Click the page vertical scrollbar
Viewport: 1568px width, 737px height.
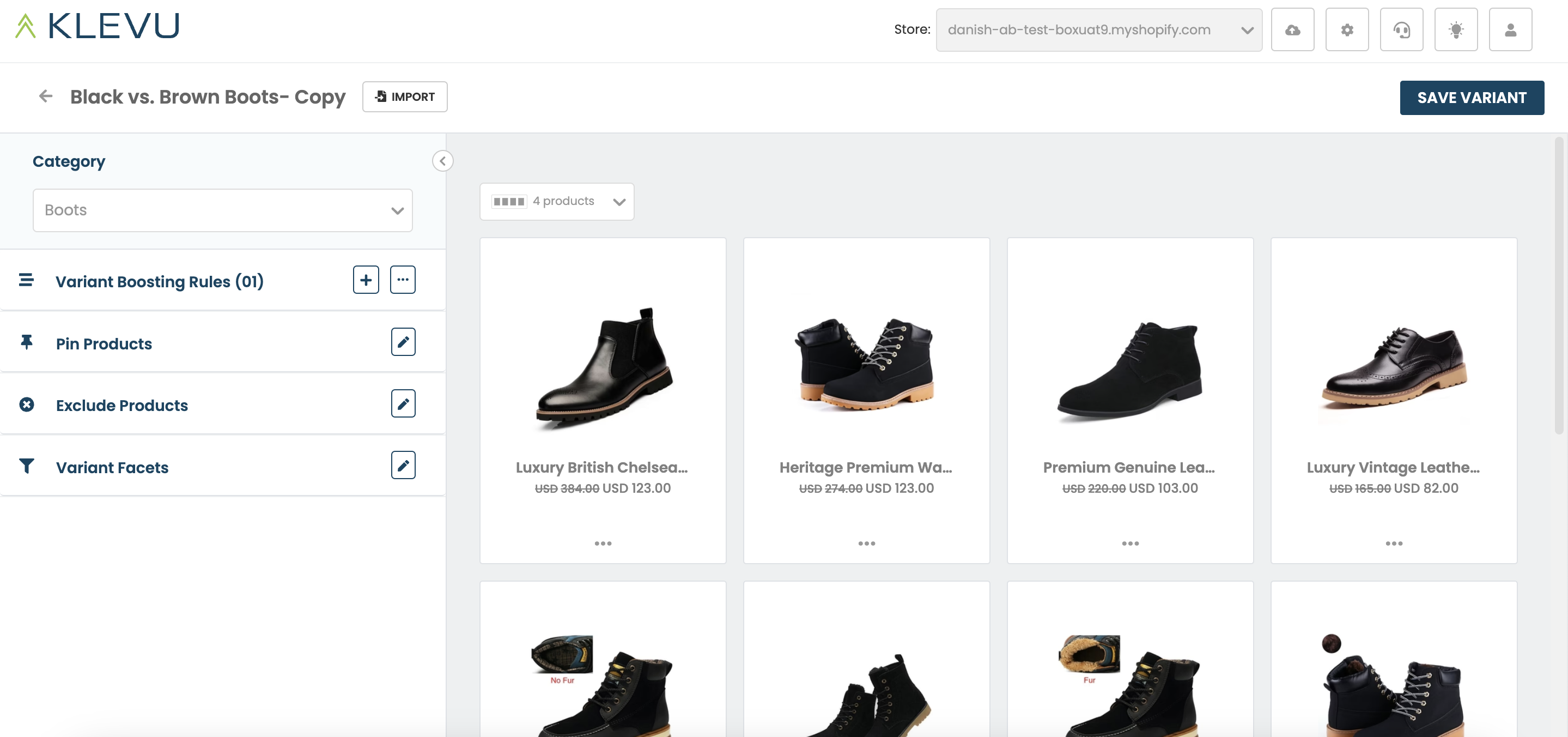click(1558, 286)
